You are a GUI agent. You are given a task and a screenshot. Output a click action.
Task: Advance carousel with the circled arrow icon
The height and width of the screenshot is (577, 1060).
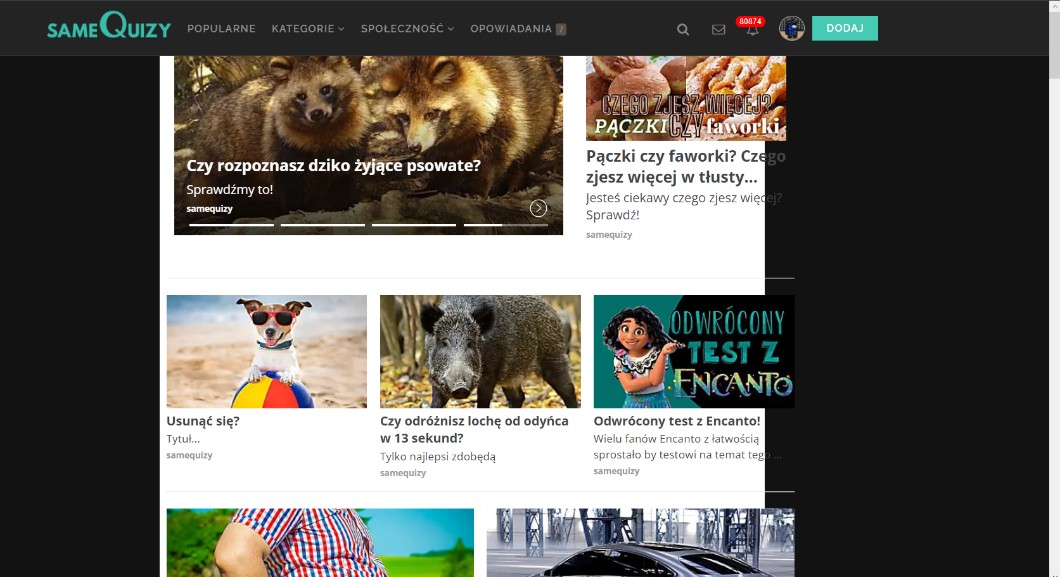[538, 208]
